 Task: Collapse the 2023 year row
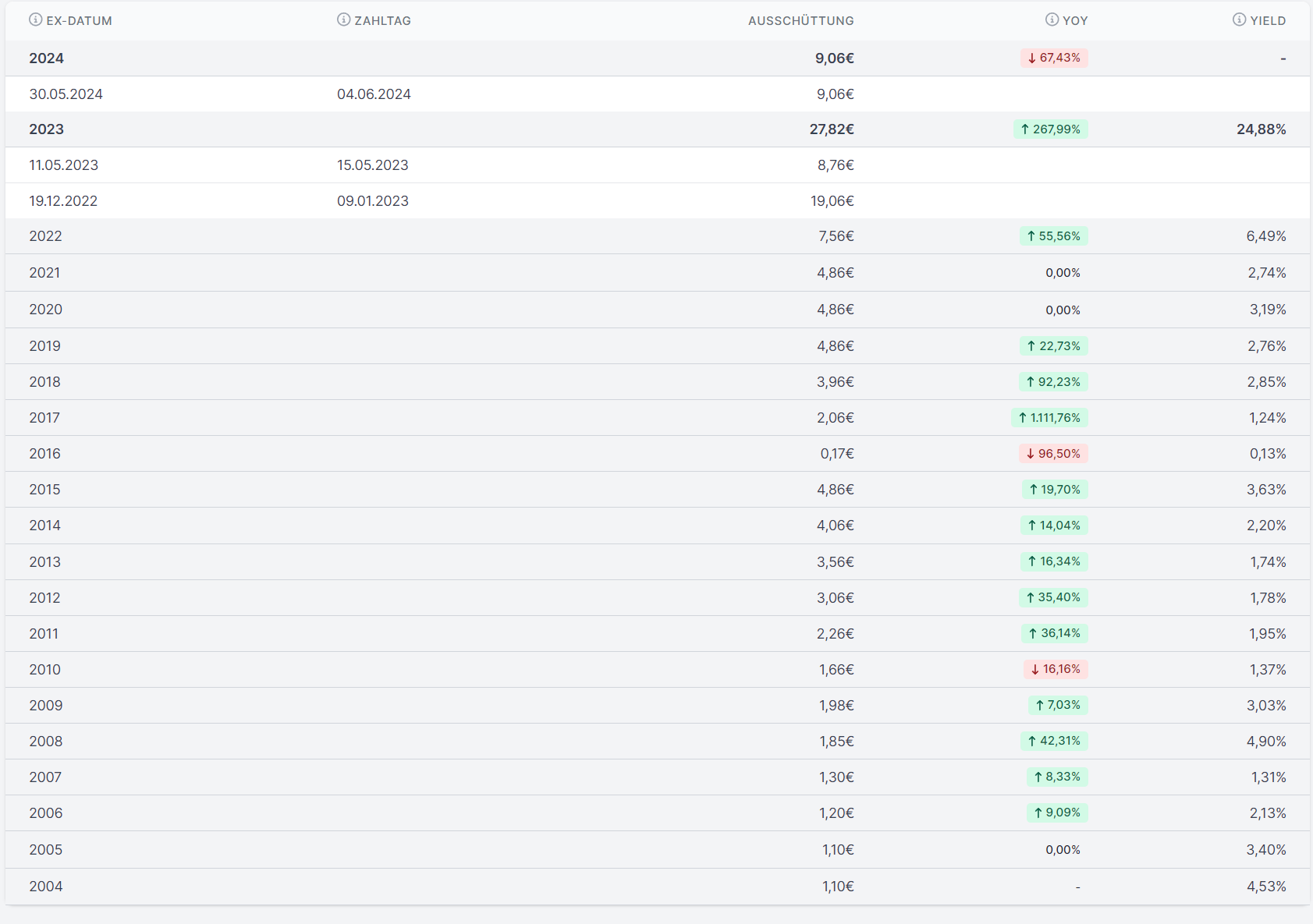point(657,129)
